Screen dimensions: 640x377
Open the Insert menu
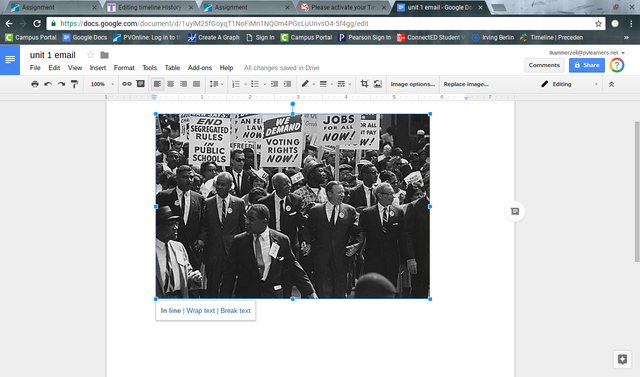pyautogui.click(x=98, y=68)
